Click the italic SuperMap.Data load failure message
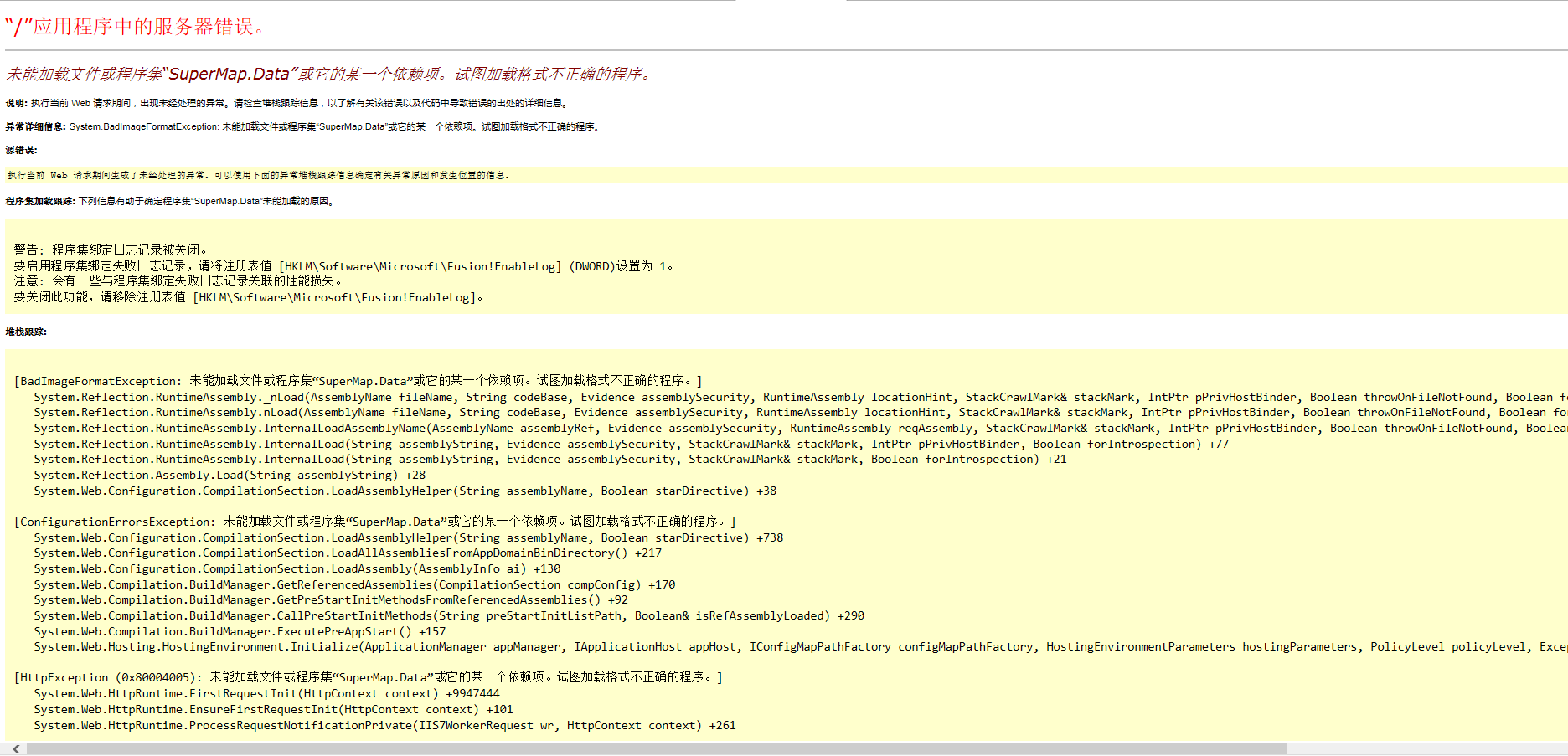The image size is (1568, 756). [x=329, y=74]
